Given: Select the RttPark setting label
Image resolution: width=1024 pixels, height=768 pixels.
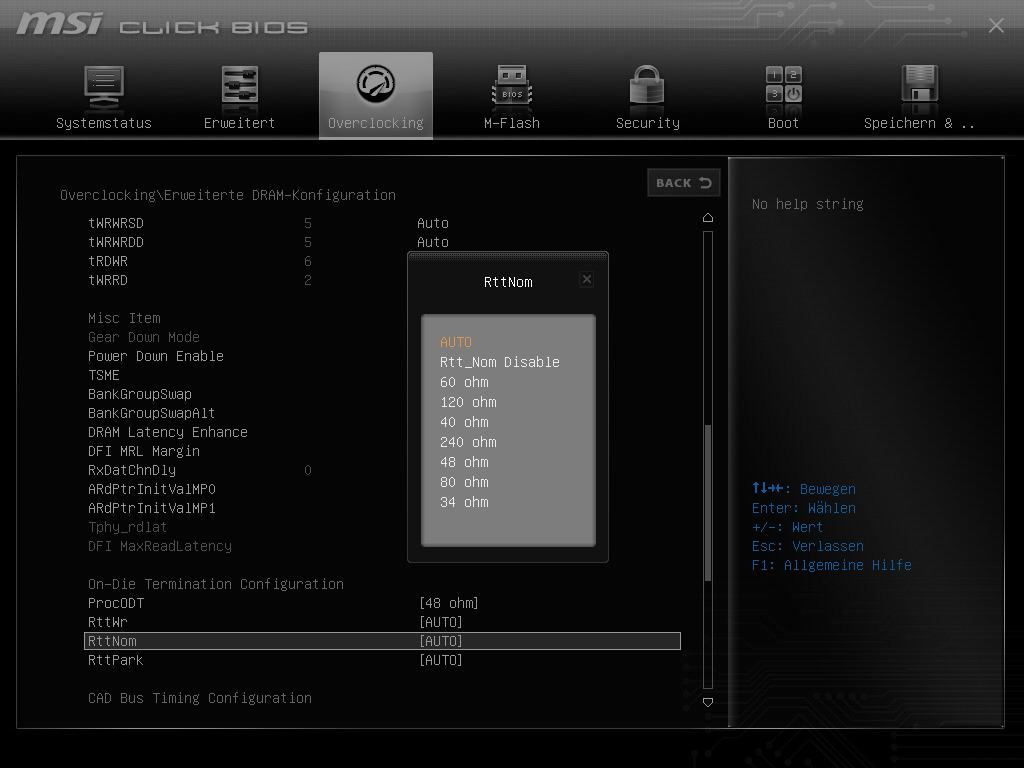Looking at the screenshot, I should click(x=116, y=660).
